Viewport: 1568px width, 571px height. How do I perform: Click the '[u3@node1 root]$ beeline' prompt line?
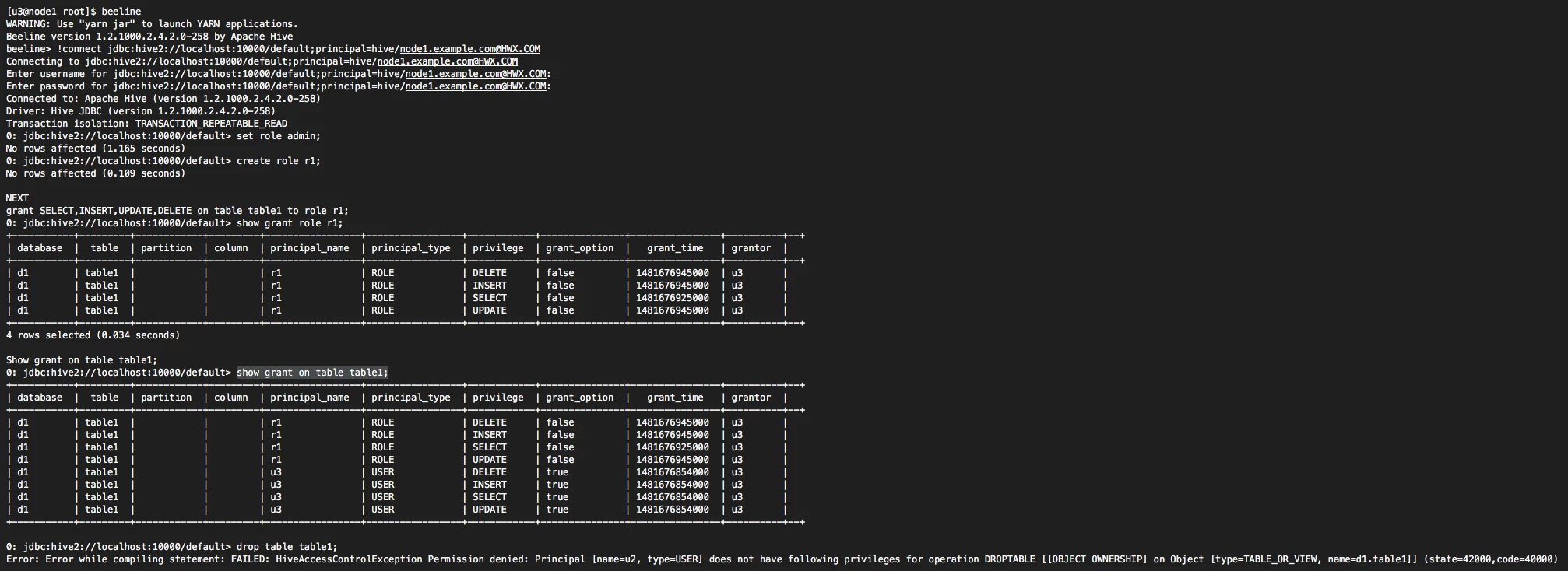(x=74, y=12)
